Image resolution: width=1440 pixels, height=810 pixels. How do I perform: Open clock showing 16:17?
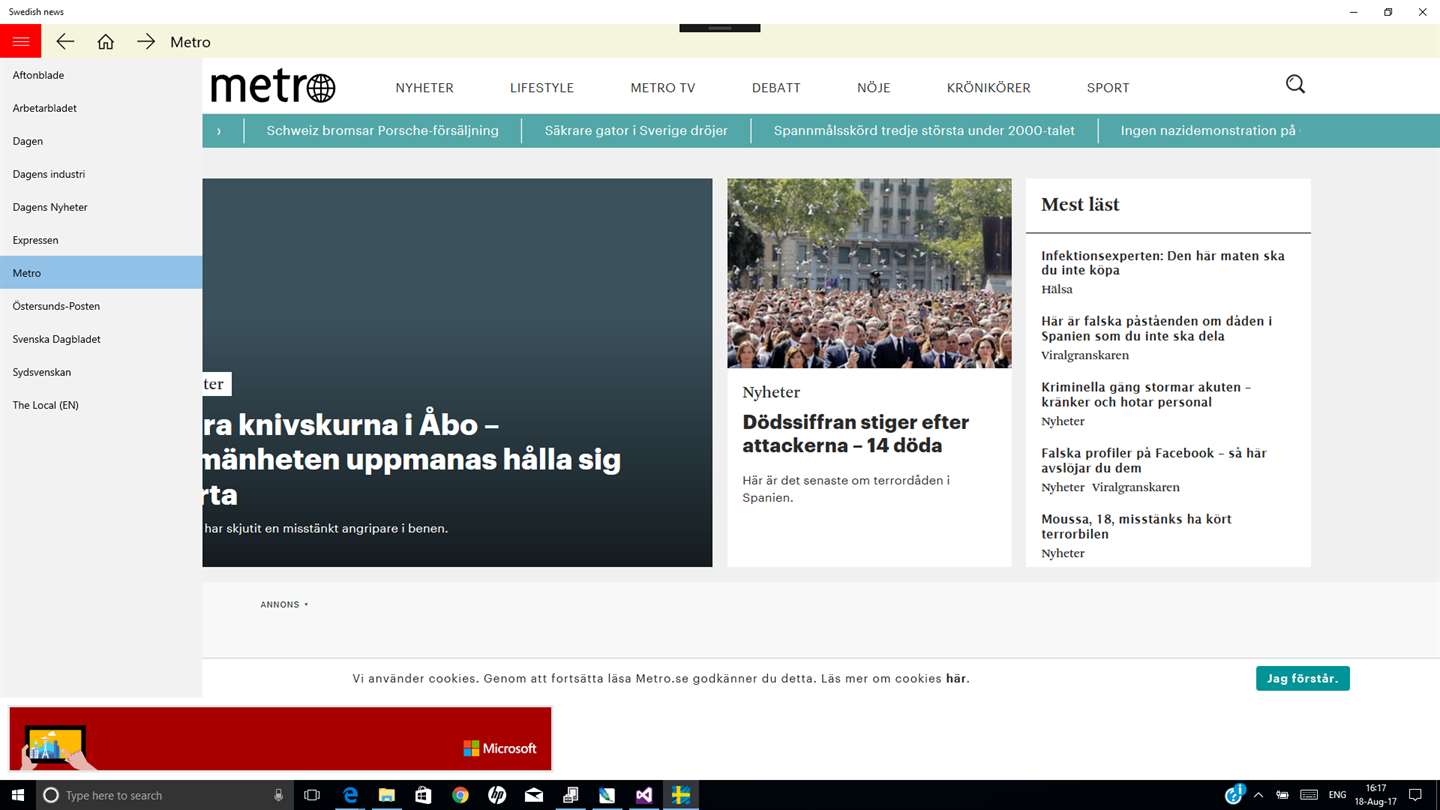tap(1376, 795)
